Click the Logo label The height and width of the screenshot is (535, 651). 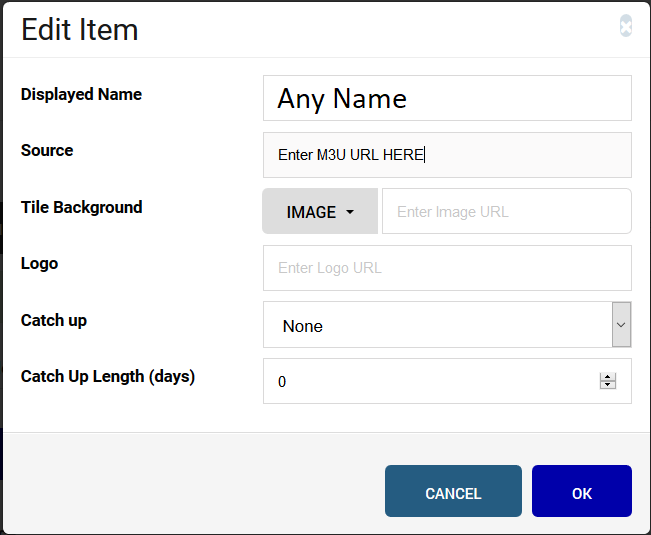tap(39, 264)
